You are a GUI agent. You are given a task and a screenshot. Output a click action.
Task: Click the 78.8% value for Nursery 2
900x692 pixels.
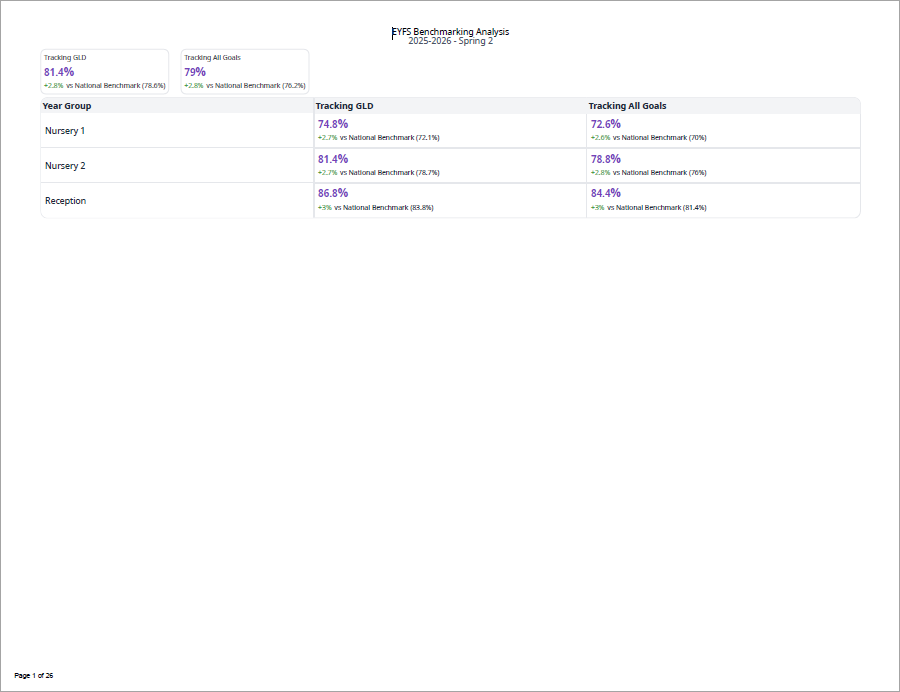click(x=605, y=159)
